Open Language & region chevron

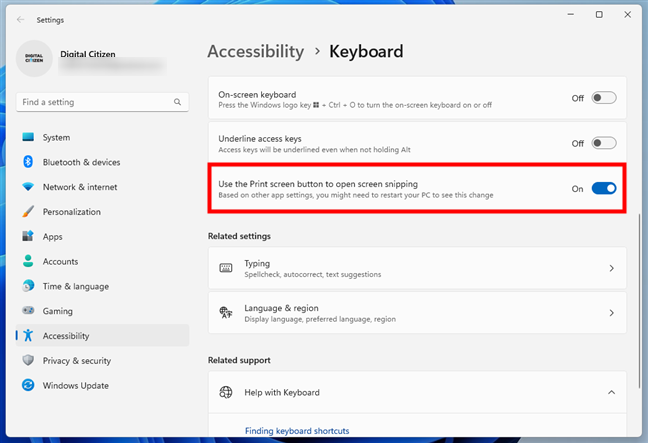pyautogui.click(x=611, y=313)
